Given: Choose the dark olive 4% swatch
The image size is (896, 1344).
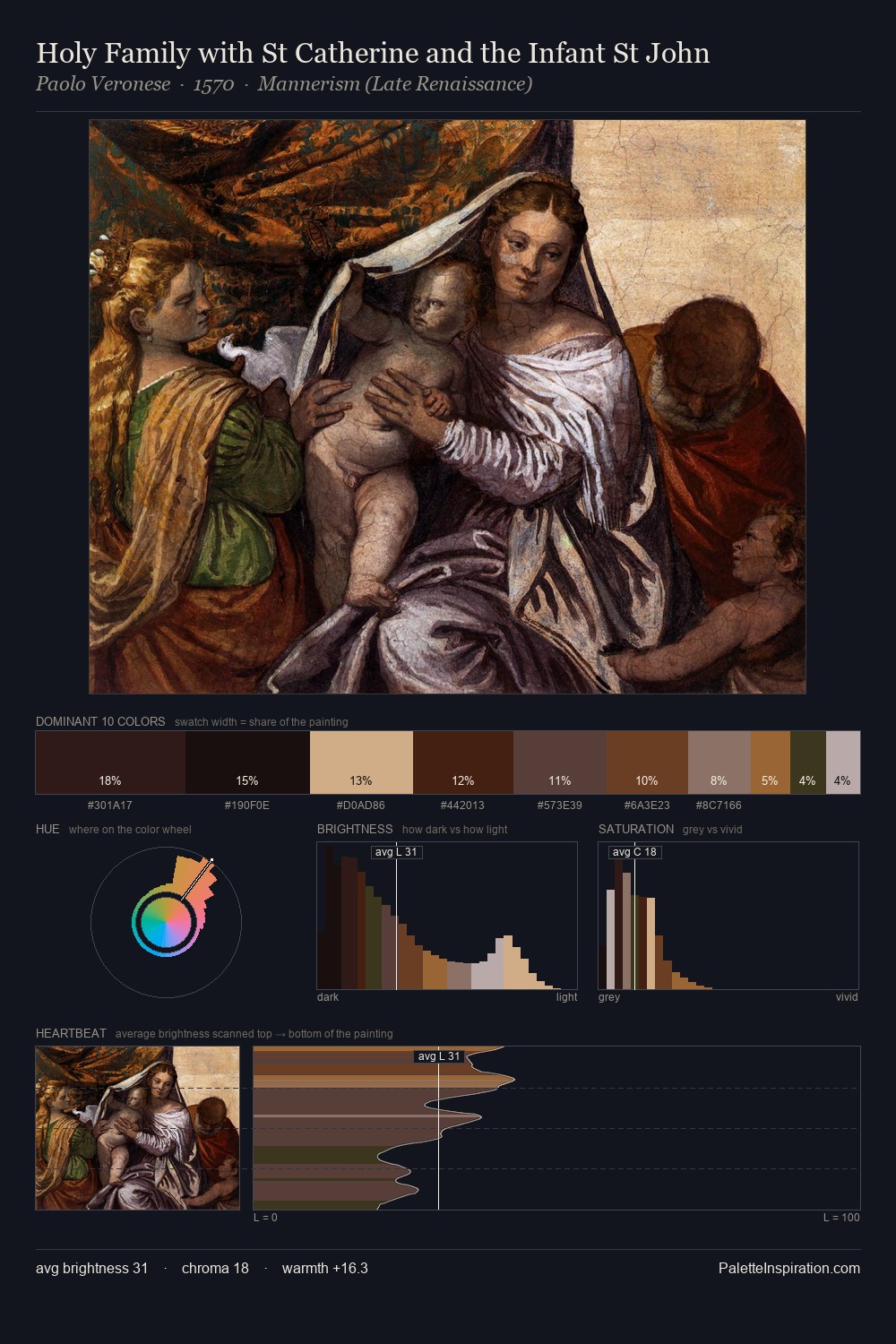Looking at the screenshot, I should point(808,762).
